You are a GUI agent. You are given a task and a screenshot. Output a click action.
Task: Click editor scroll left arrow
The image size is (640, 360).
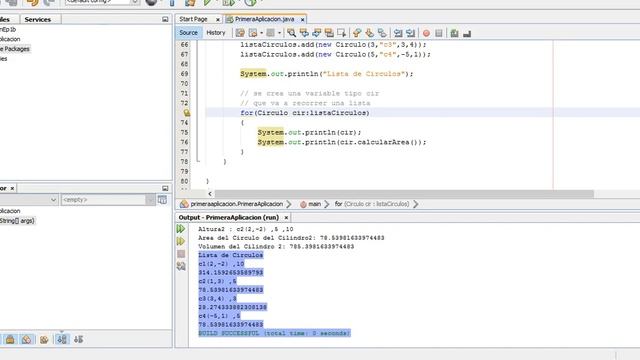click(210, 193)
